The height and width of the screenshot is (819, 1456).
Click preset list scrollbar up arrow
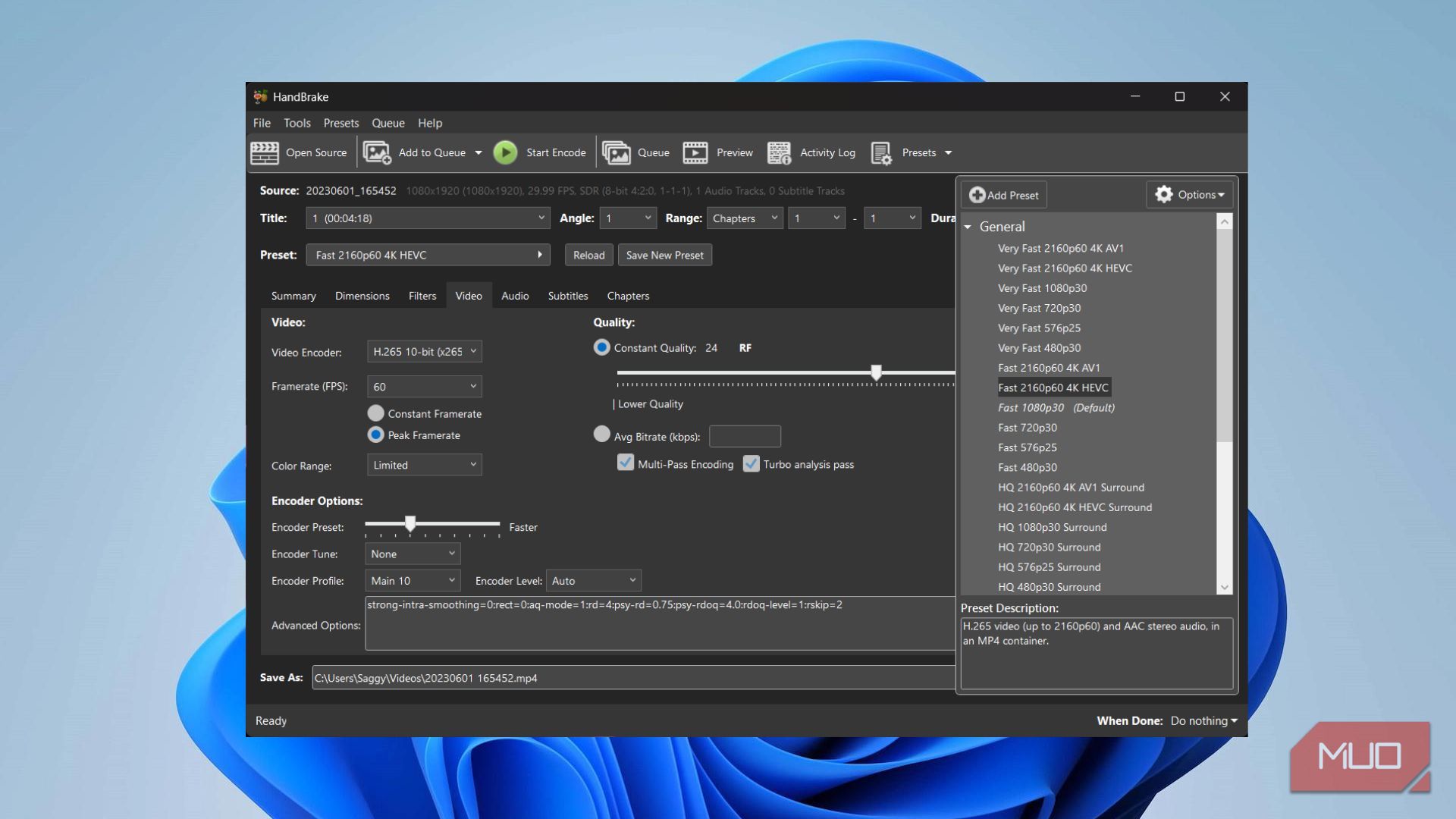(1224, 221)
